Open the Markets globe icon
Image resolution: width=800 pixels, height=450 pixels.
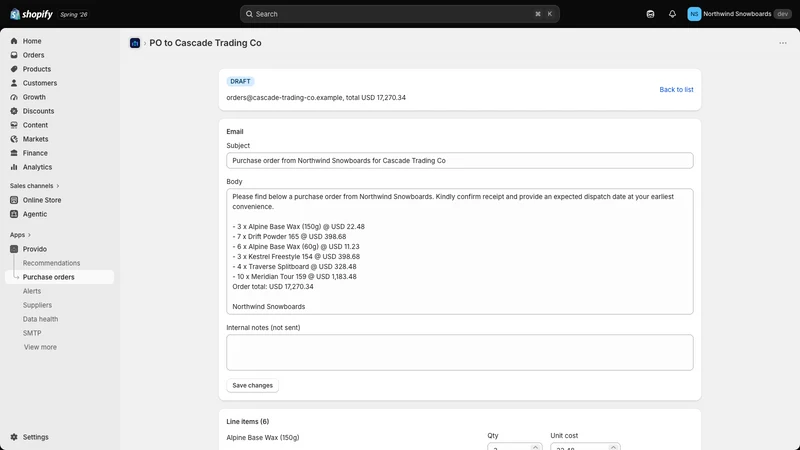coord(14,139)
